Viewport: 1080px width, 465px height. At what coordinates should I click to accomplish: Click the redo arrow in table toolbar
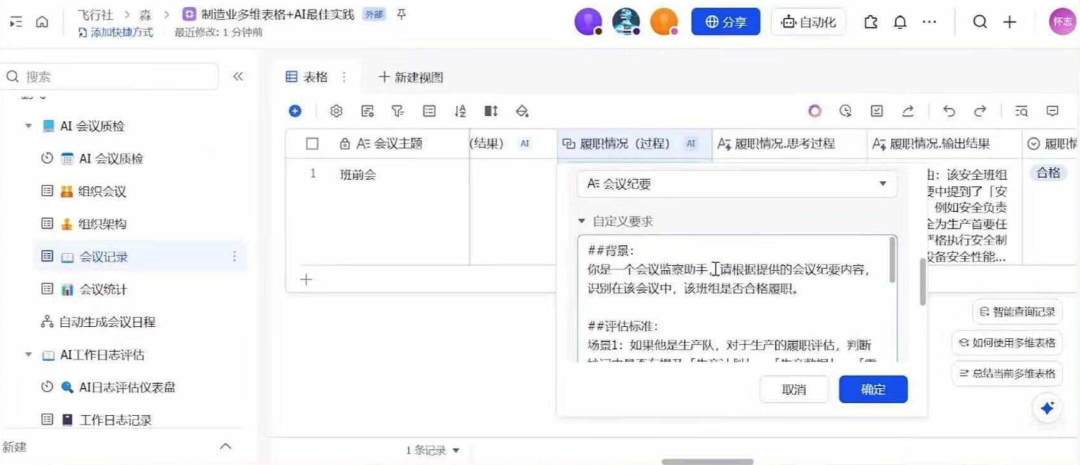pos(980,111)
